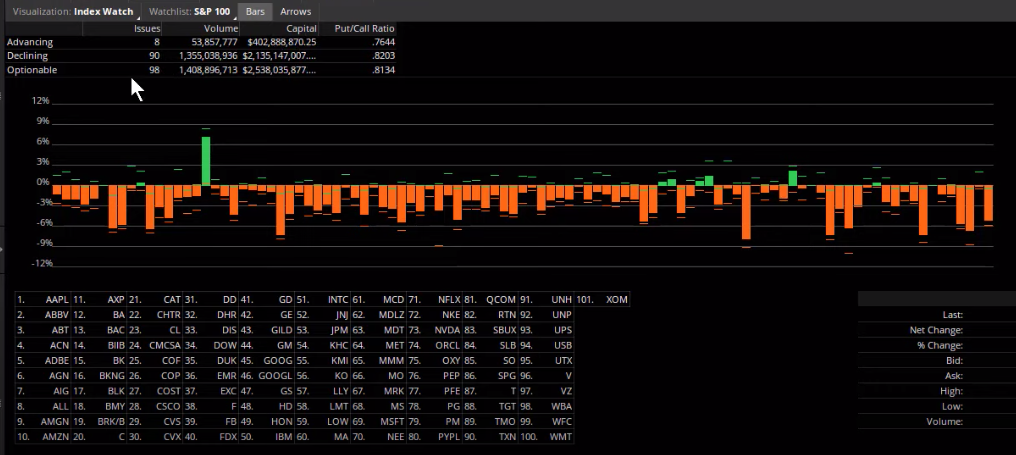Image resolution: width=1016 pixels, height=455 pixels.
Task: Click the Issues column header
Action: pyautogui.click(x=147, y=29)
